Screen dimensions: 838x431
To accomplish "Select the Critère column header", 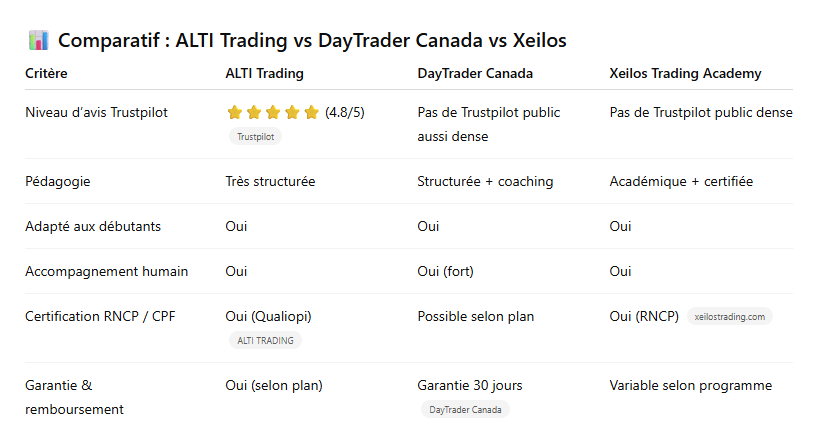I will coord(47,73).
